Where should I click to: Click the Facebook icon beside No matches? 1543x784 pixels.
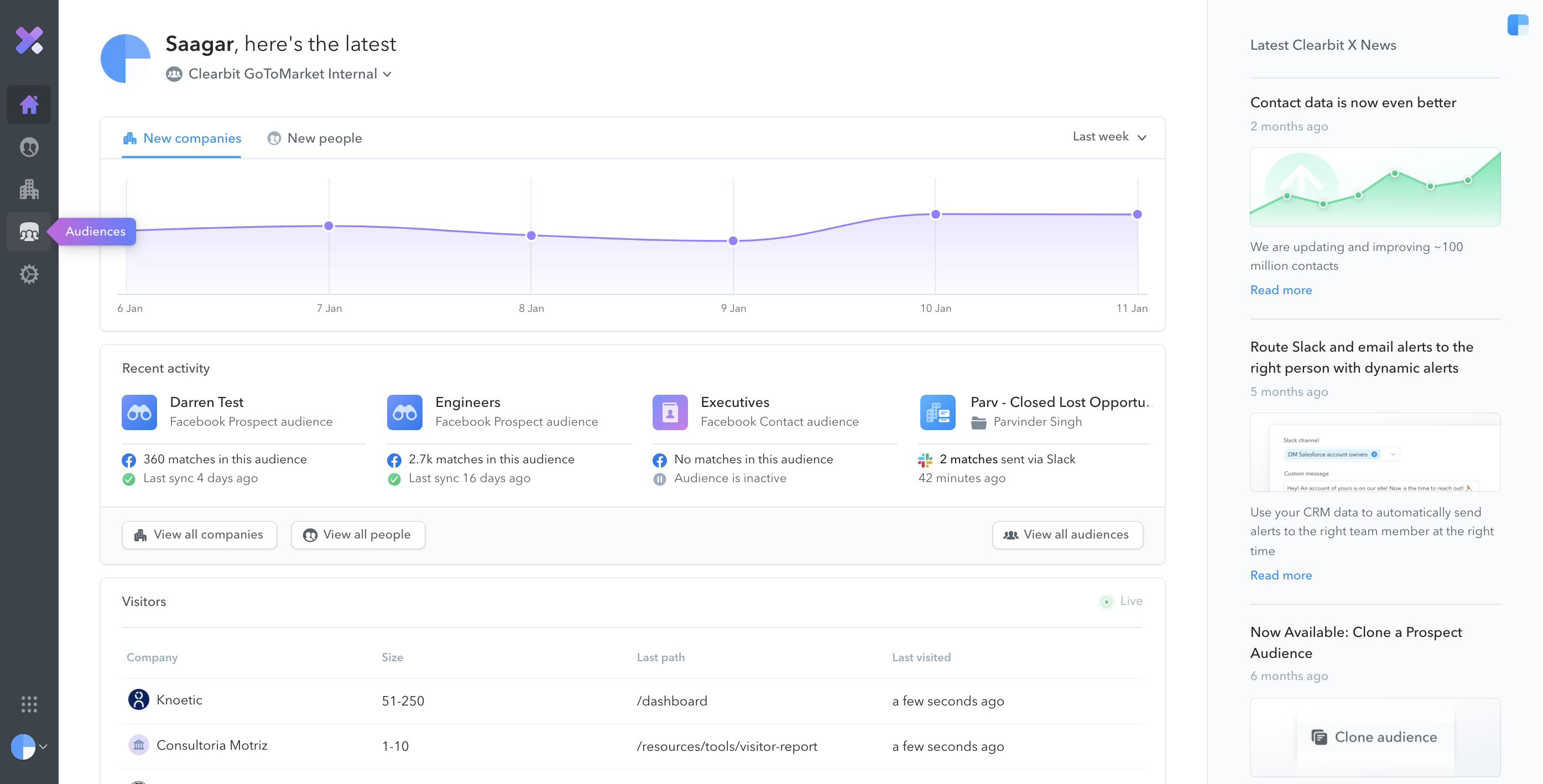[x=659, y=460]
